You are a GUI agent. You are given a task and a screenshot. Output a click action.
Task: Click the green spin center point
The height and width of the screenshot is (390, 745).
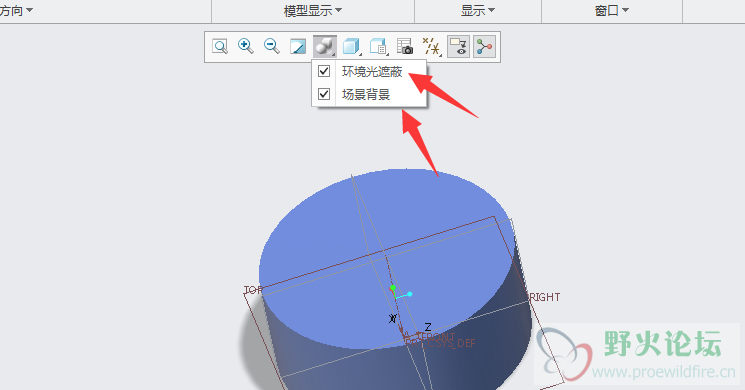(392, 288)
